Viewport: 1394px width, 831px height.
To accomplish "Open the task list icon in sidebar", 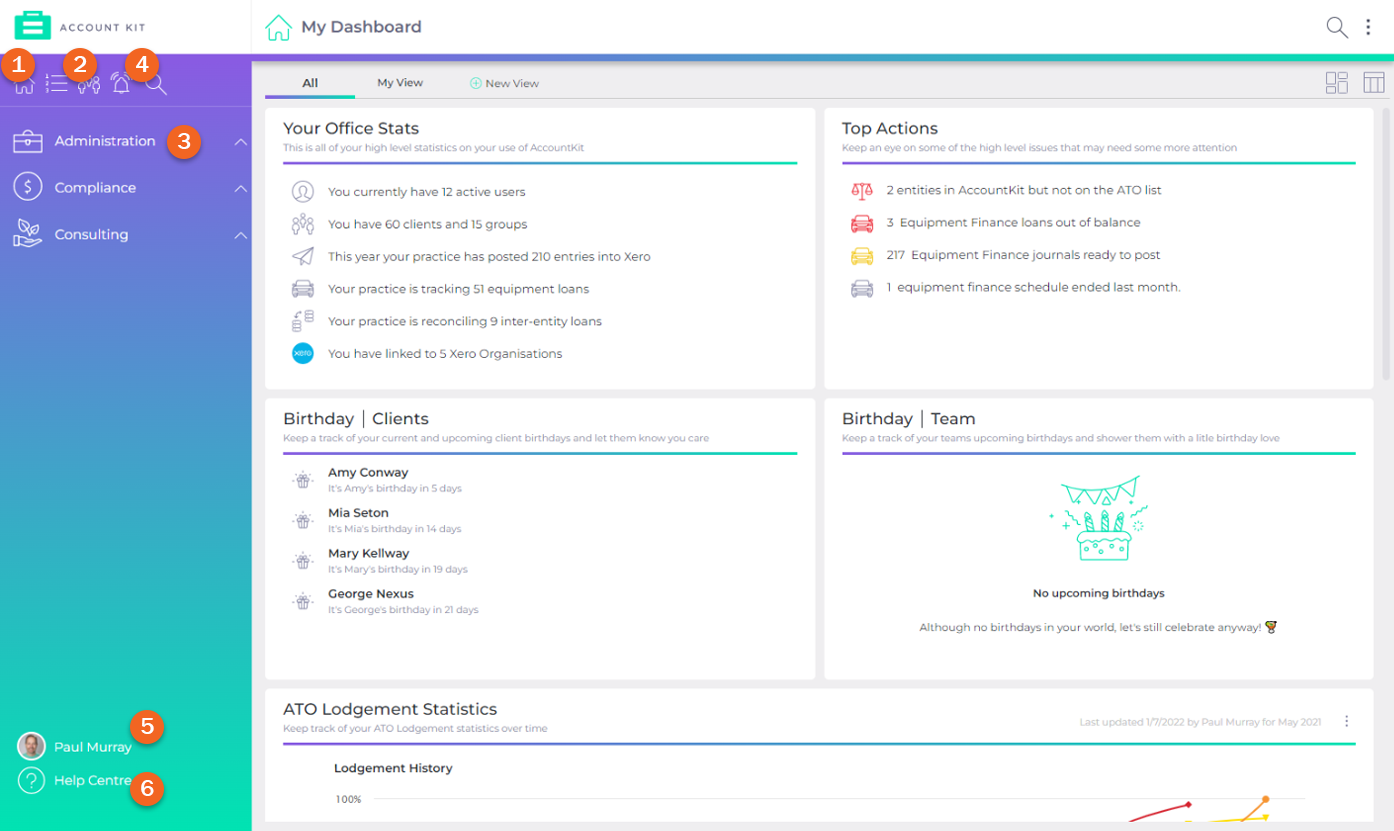I will [57, 84].
